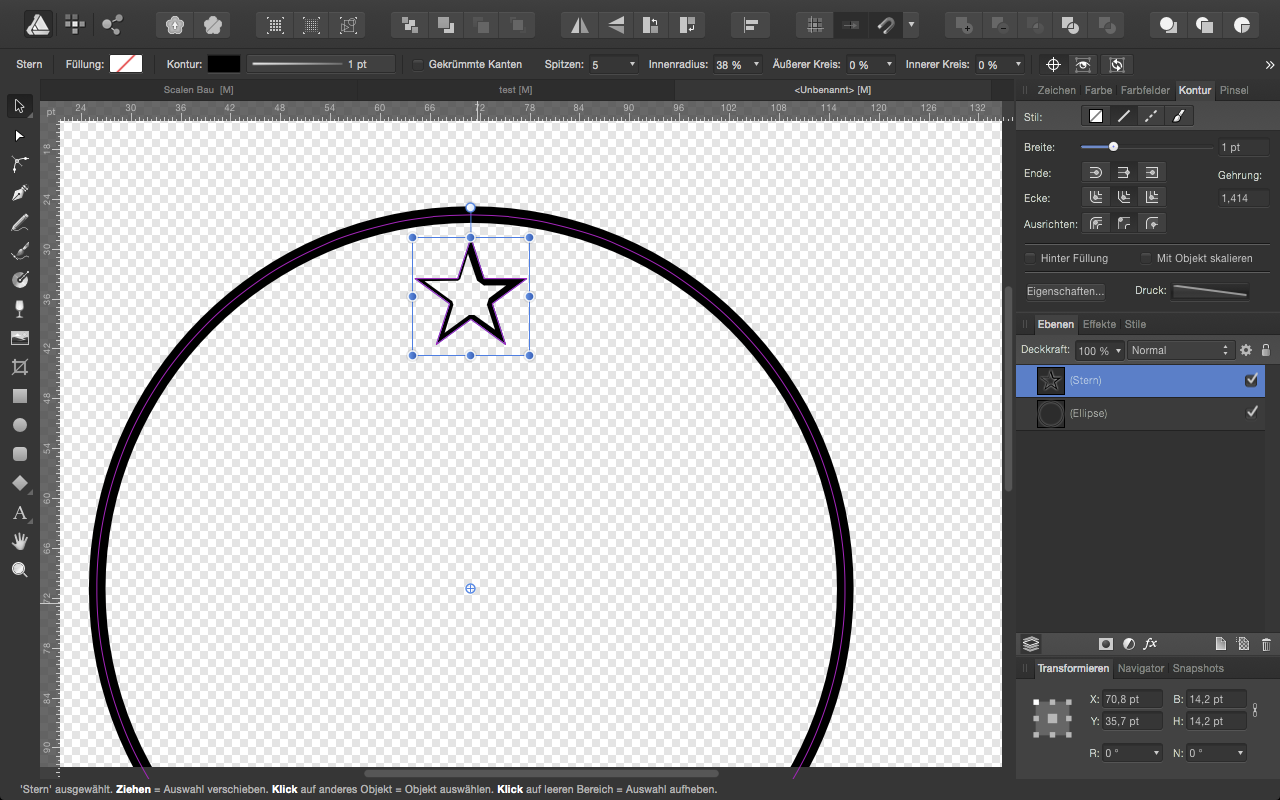Open the Füllung fill color swatch
The image size is (1280, 800).
(126, 64)
